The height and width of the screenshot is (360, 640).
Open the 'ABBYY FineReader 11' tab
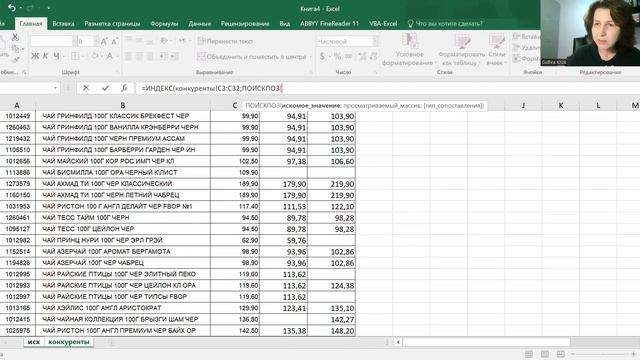(x=329, y=24)
